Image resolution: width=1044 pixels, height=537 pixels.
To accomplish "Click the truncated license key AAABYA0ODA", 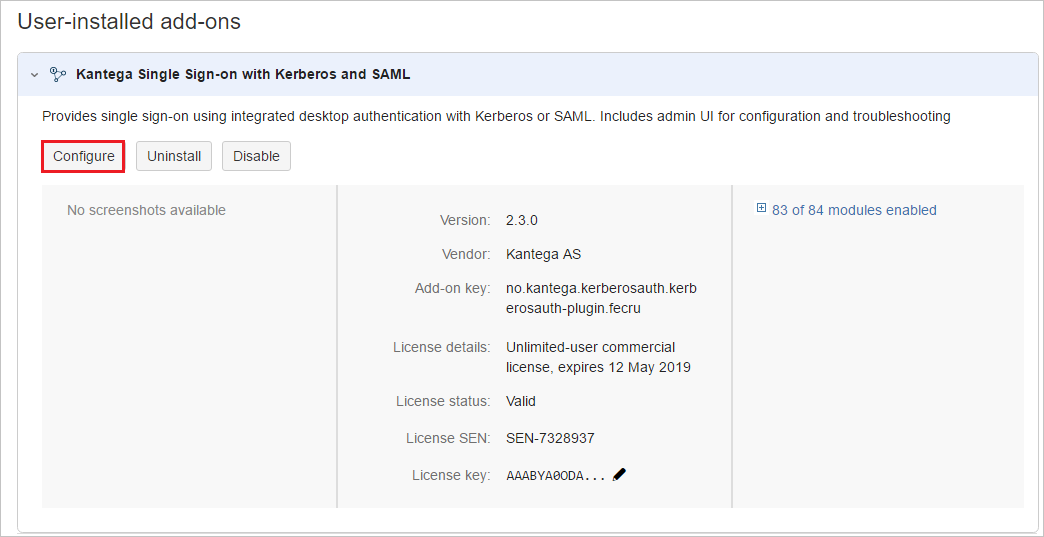I will 556,476.
